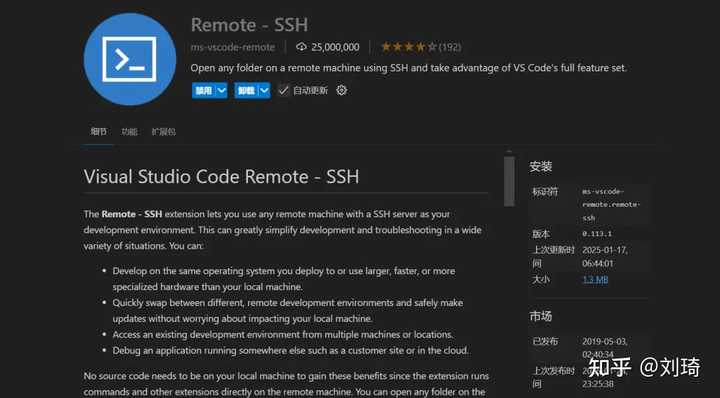The width and height of the screenshot is (720, 398).
Task: Click the 'No source code needs to be' paragraph
Action: (x=287, y=384)
